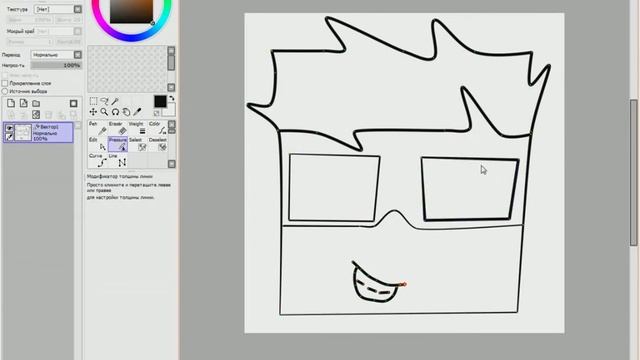The height and width of the screenshot is (360, 640).
Task: Enable the Прикрепление слоя checkbox
Action: (5, 83)
